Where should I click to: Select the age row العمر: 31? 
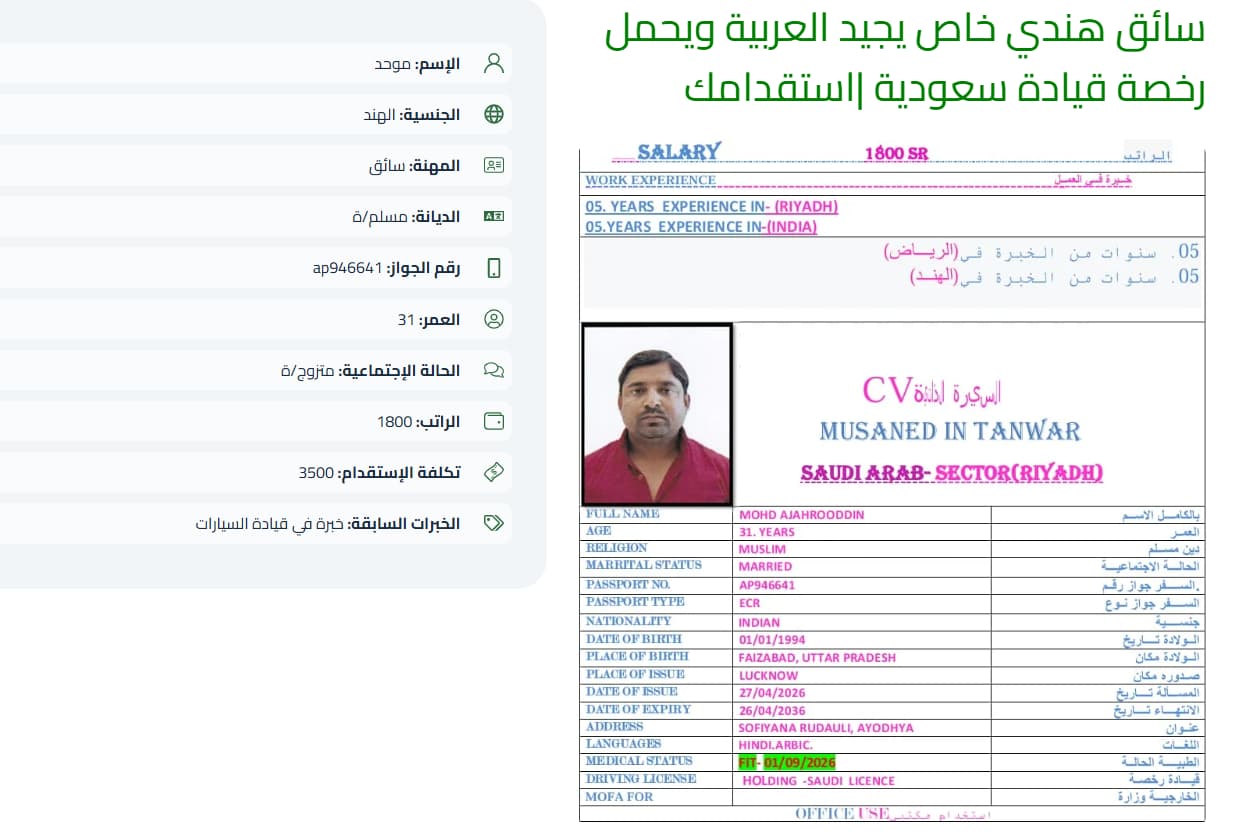(x=256, y=320)
